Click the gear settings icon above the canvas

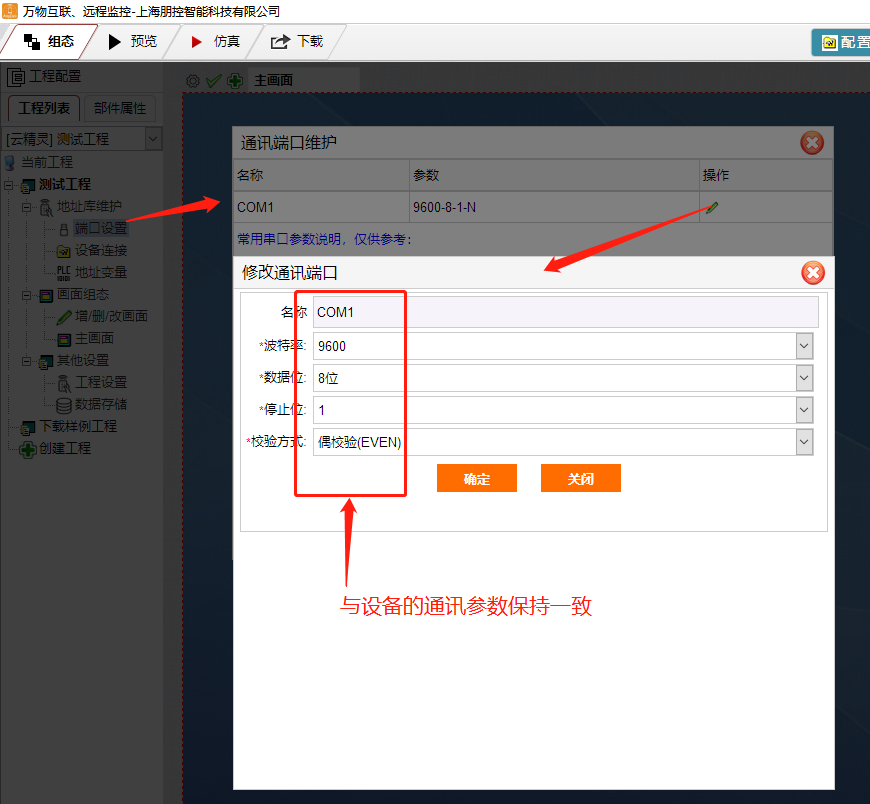[x=193, y=80]
